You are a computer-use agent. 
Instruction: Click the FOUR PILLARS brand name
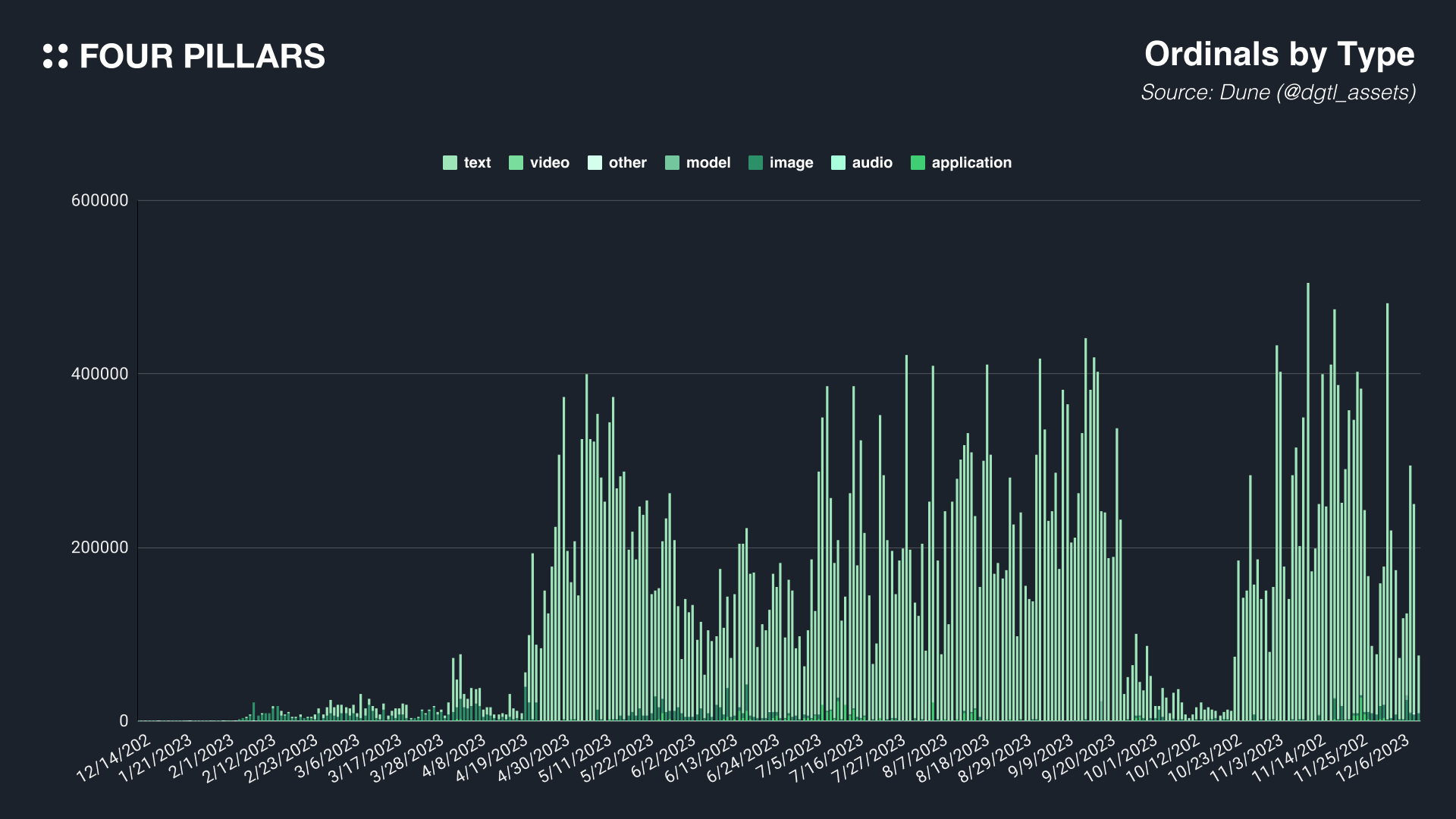(x=202, y=57)
